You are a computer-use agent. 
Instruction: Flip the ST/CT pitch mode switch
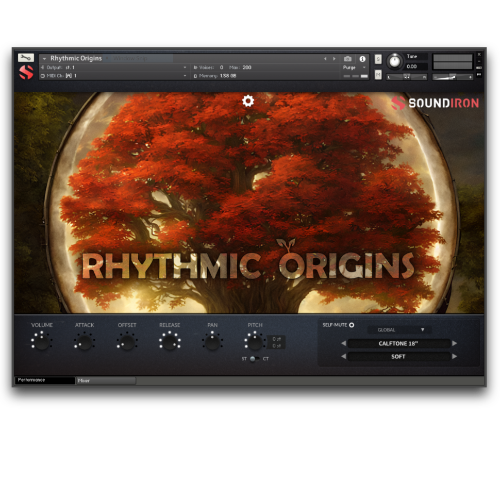(x=255, y=359)
